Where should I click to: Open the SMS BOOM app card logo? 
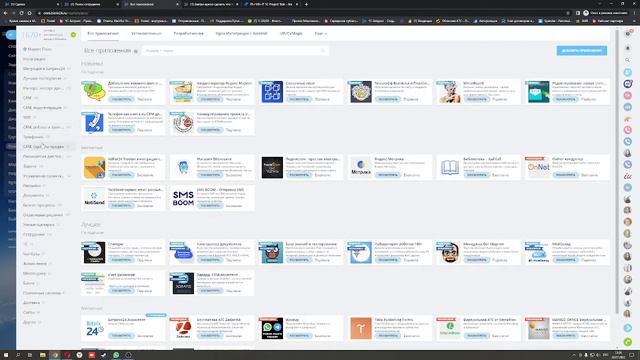183,198
